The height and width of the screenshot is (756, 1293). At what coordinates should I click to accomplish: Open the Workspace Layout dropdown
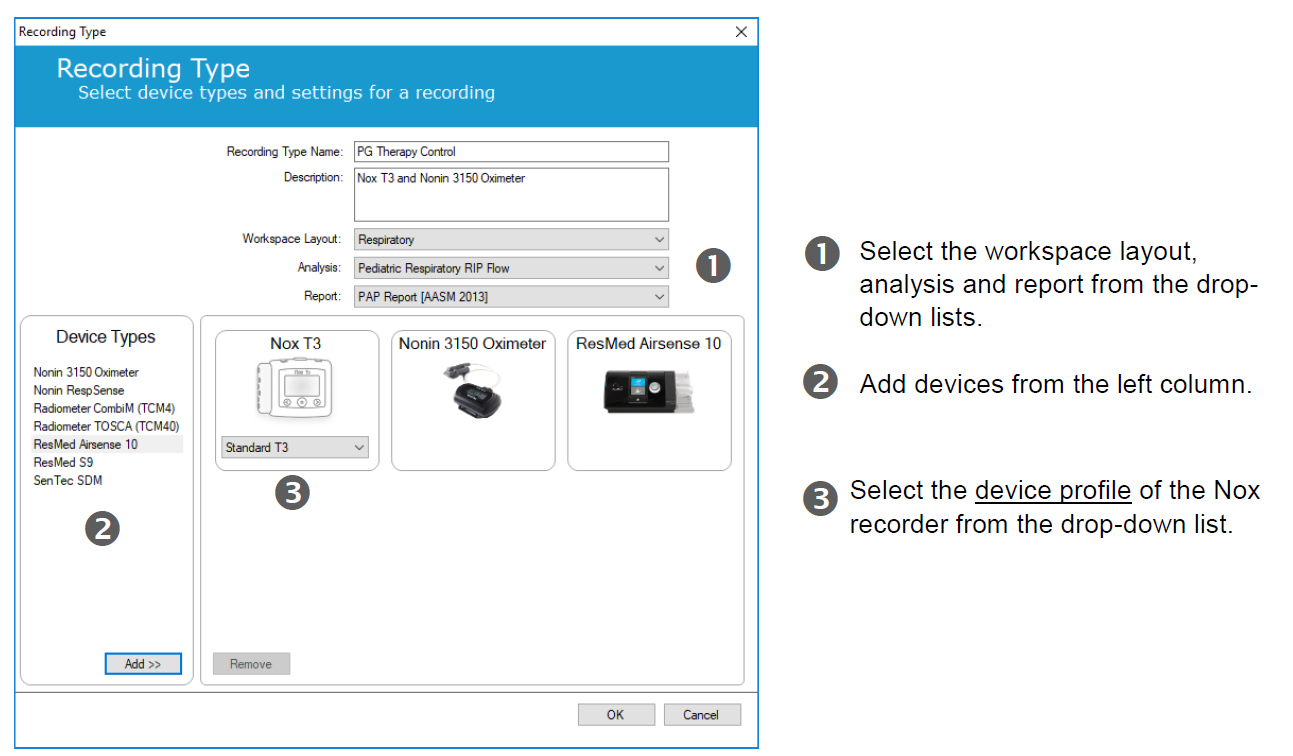click(511, 240)
